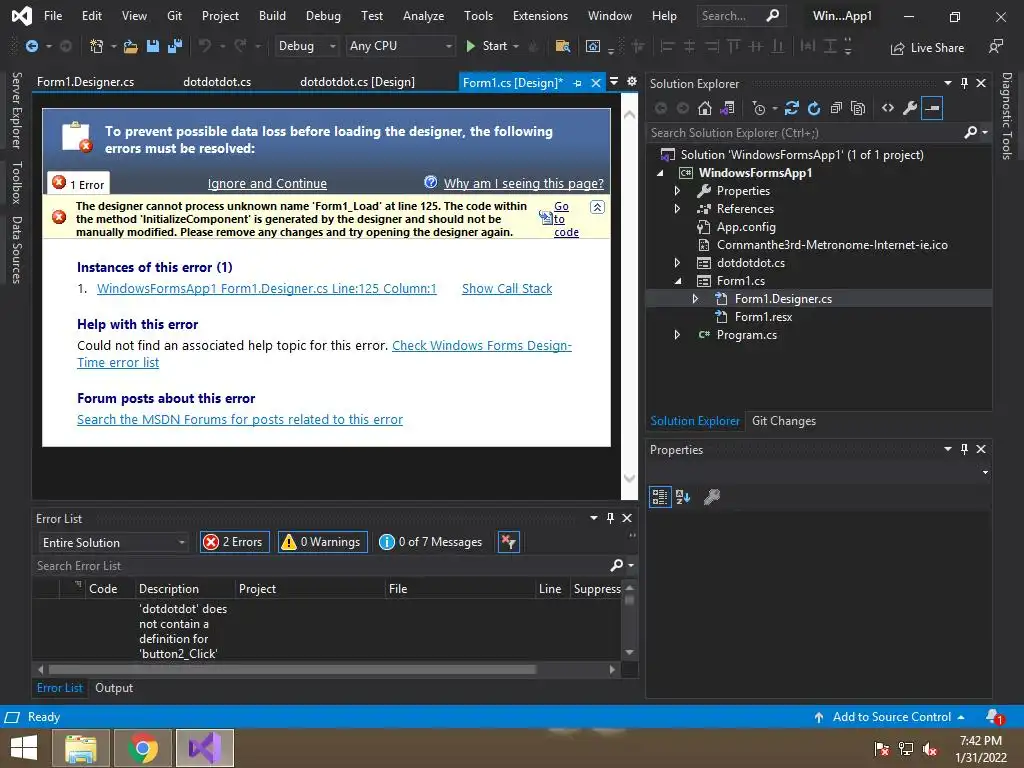Click Add to Source Control in status bar
Image resolution: width=1024 pixels, height=768 pixels.
(889, 717)
